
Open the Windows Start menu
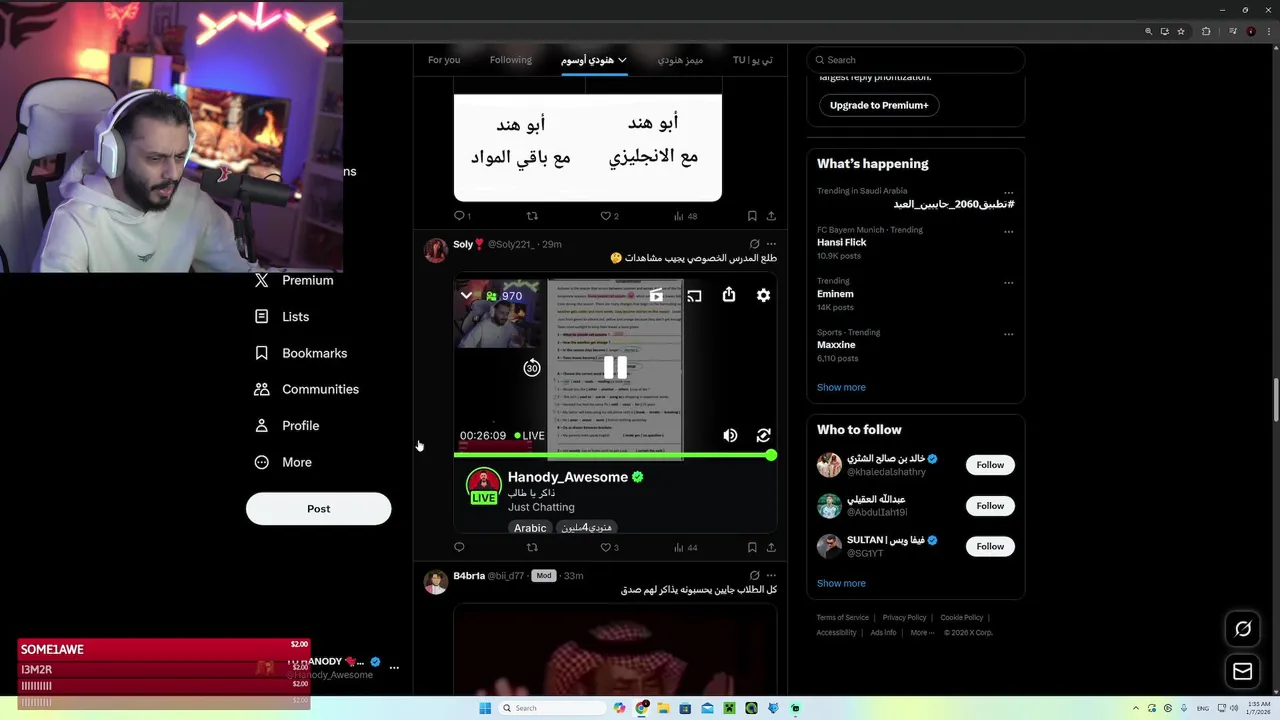click(485, 708)
